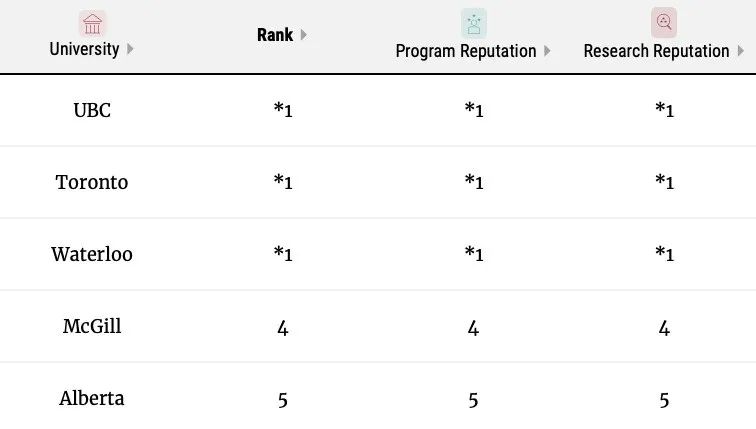Select the Research Reputation header text
756x429 pixels.
point(656,51)
